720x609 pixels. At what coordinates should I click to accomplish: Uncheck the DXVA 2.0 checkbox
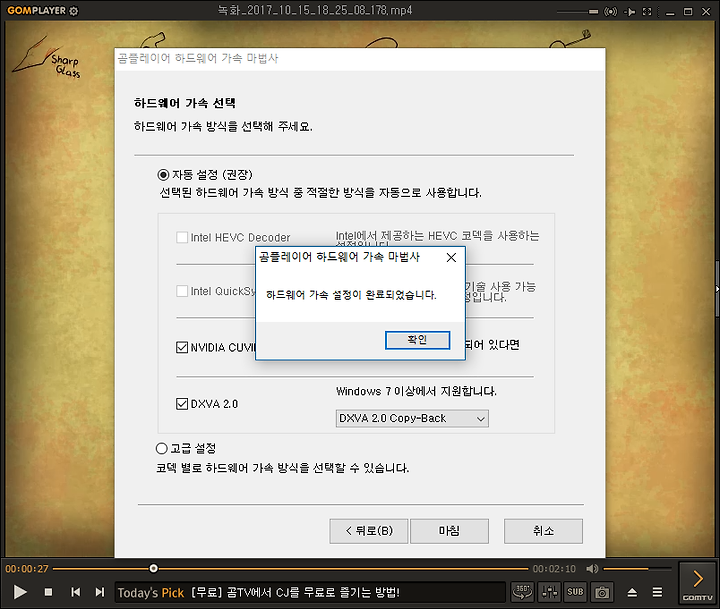click(182, 404)
